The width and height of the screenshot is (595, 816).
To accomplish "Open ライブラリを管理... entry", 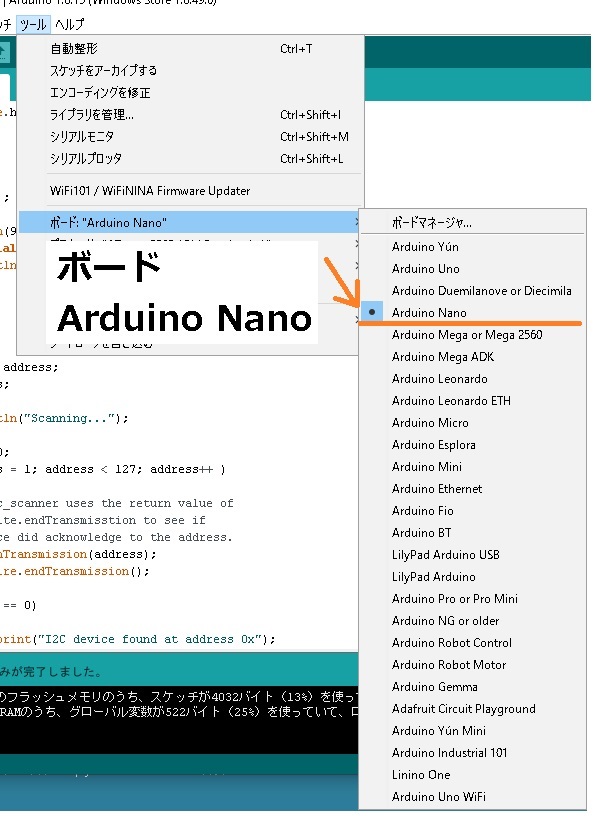I will point(191,114).
